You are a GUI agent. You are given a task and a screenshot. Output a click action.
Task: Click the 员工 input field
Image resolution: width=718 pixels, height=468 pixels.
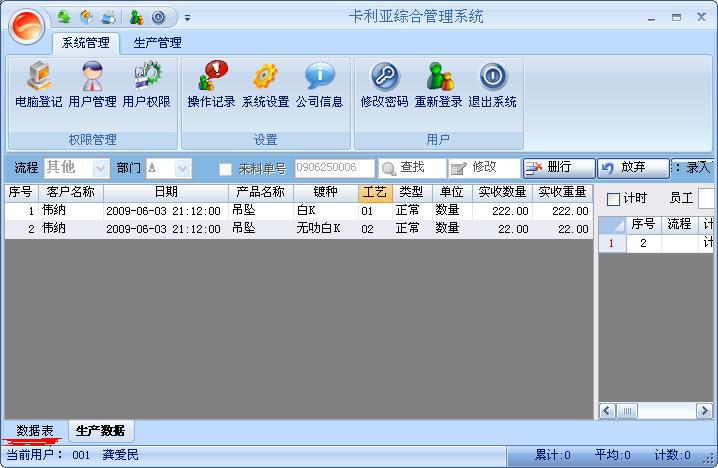(x=706, y=198)
